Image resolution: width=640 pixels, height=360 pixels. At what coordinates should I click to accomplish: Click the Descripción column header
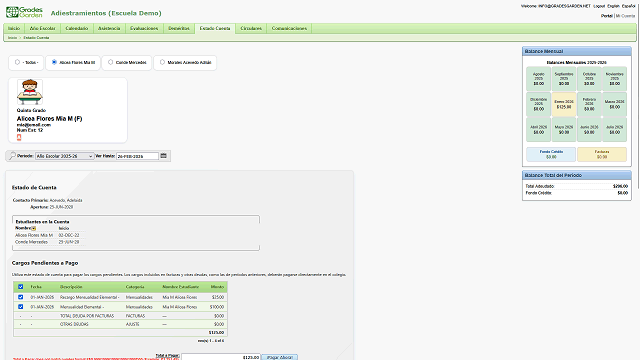[x=71, y=287]
